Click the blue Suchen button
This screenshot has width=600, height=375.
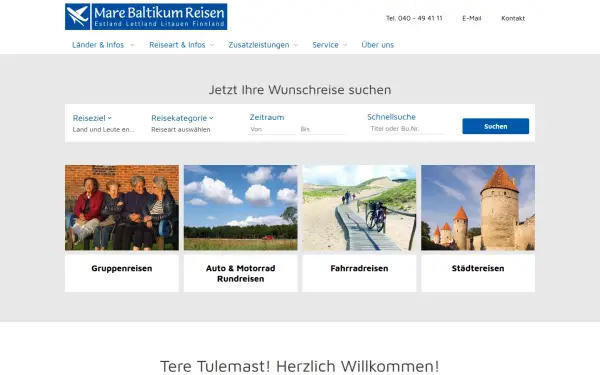click(496, 126)
